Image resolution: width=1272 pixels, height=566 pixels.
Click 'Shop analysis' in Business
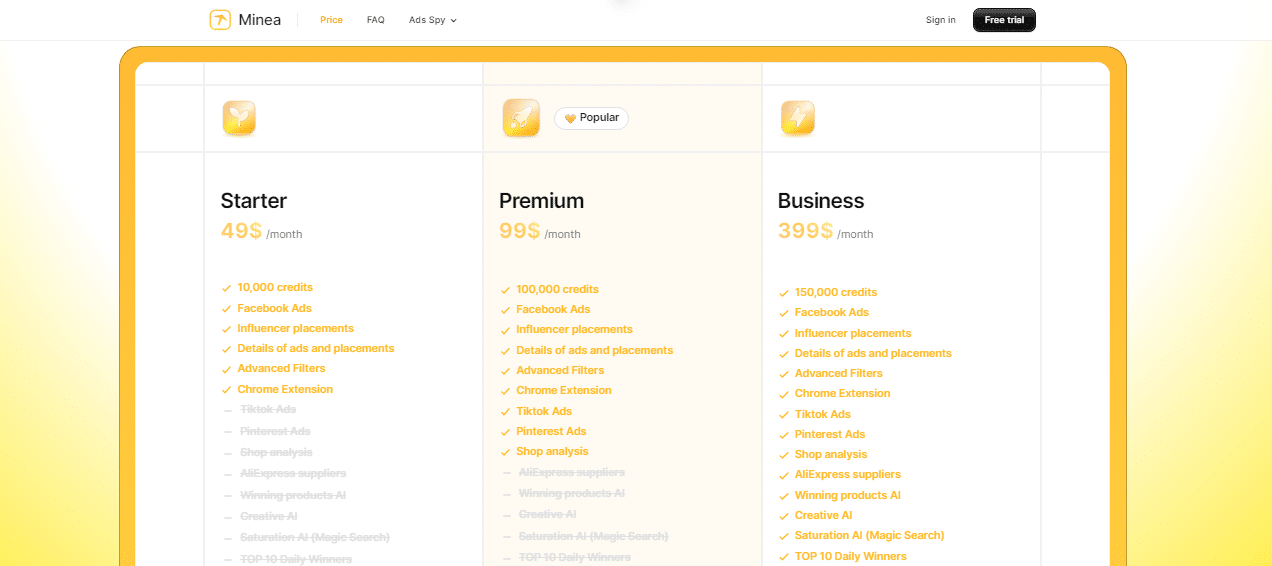tap(830, 454)
